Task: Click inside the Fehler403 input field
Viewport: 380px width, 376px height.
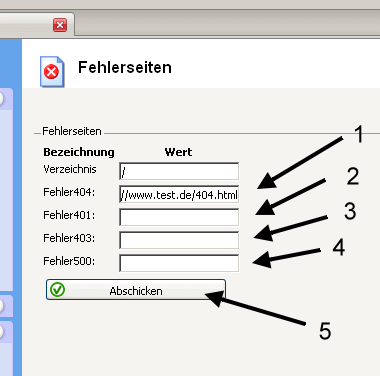Action: pos(179,240)
